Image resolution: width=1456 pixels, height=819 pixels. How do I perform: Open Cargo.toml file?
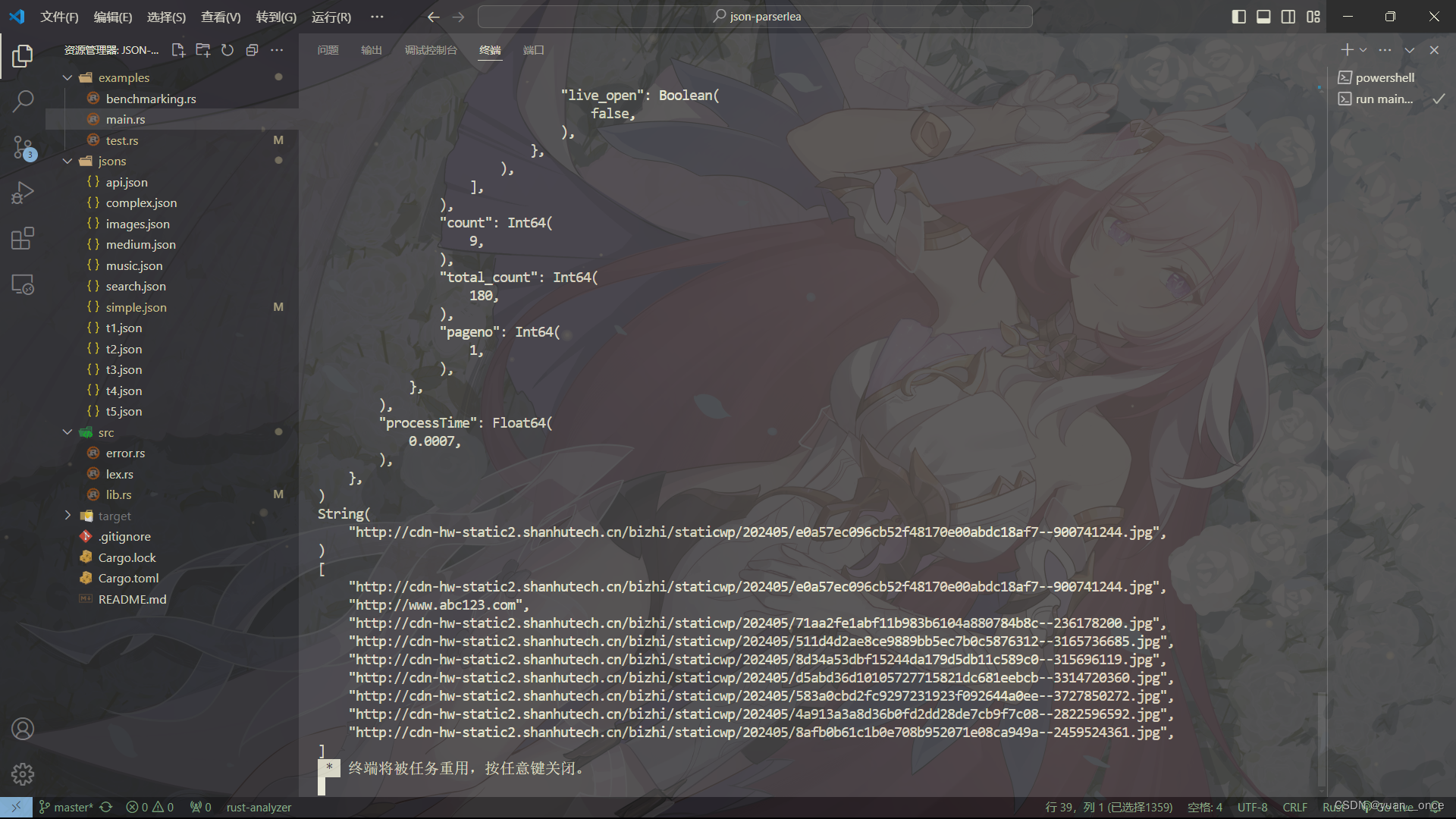coord(172,578)
